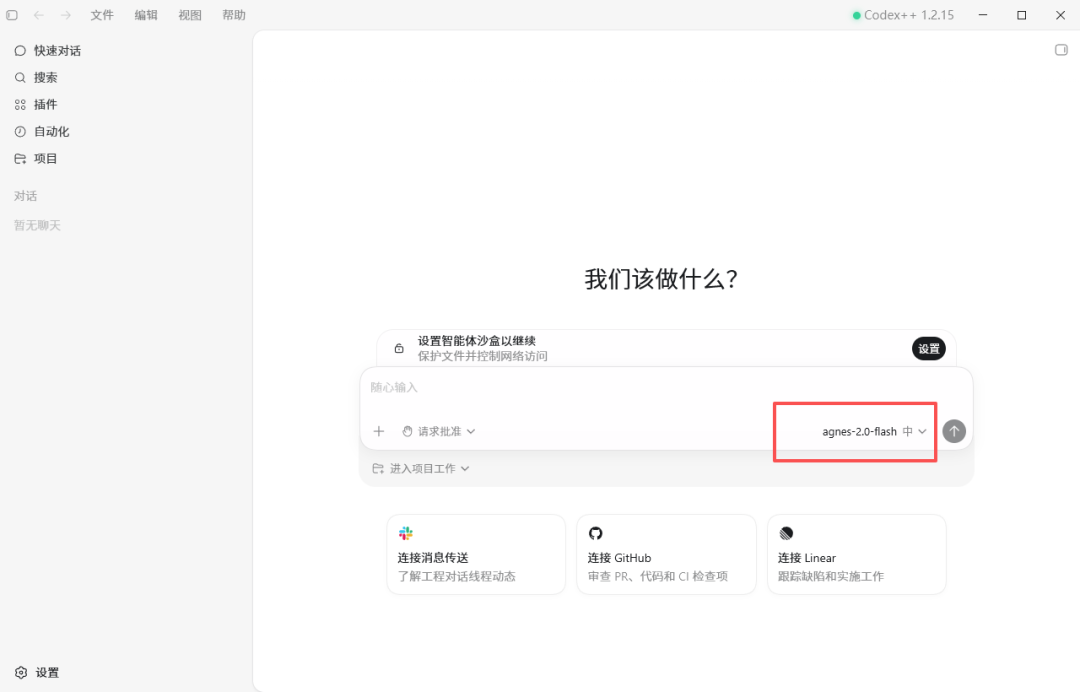Viewport: 1080px width, 692px height.
Task: Open the 连接消息传送 card
Action: [476, 554]
